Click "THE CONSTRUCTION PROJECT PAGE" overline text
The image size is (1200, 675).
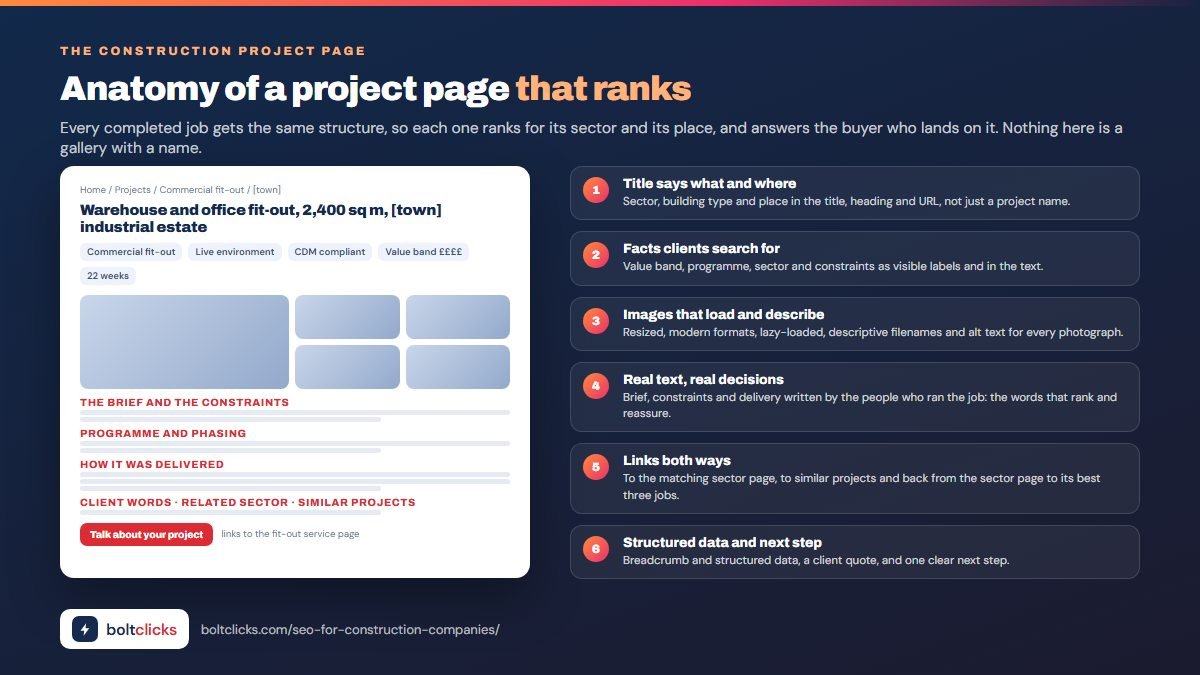point(213,50)
